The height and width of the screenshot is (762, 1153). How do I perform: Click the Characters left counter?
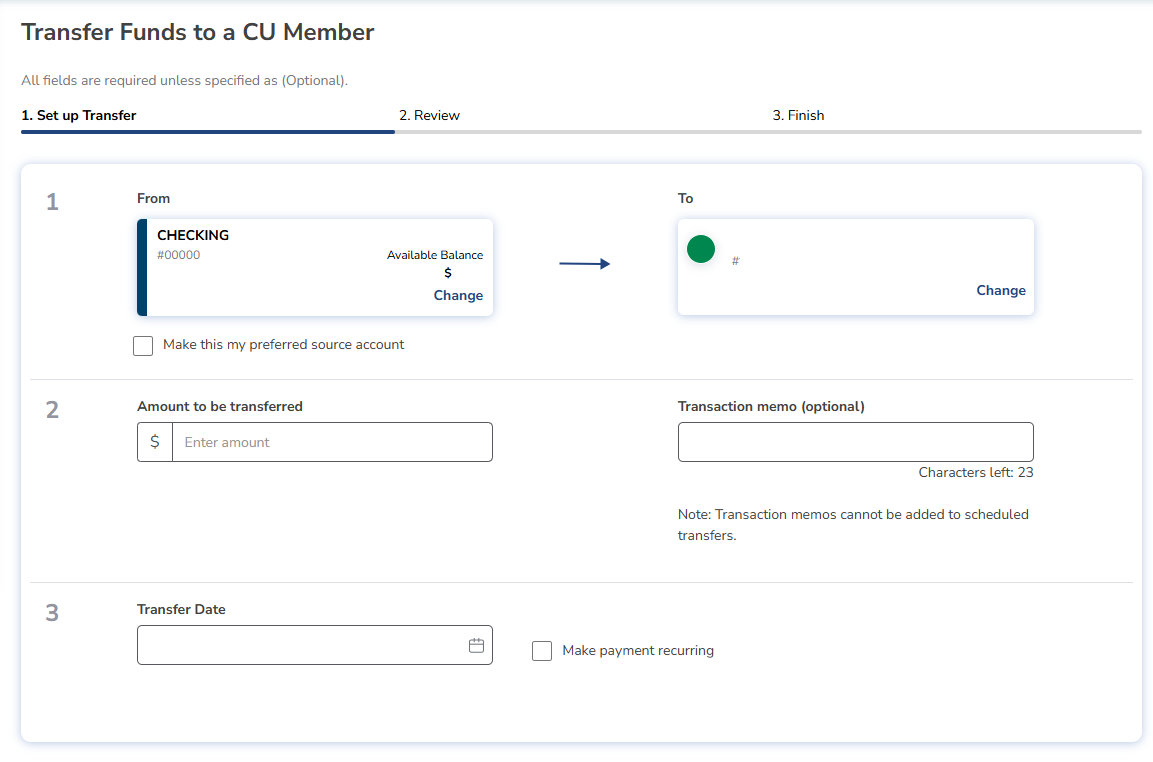(x=975, y=472)
